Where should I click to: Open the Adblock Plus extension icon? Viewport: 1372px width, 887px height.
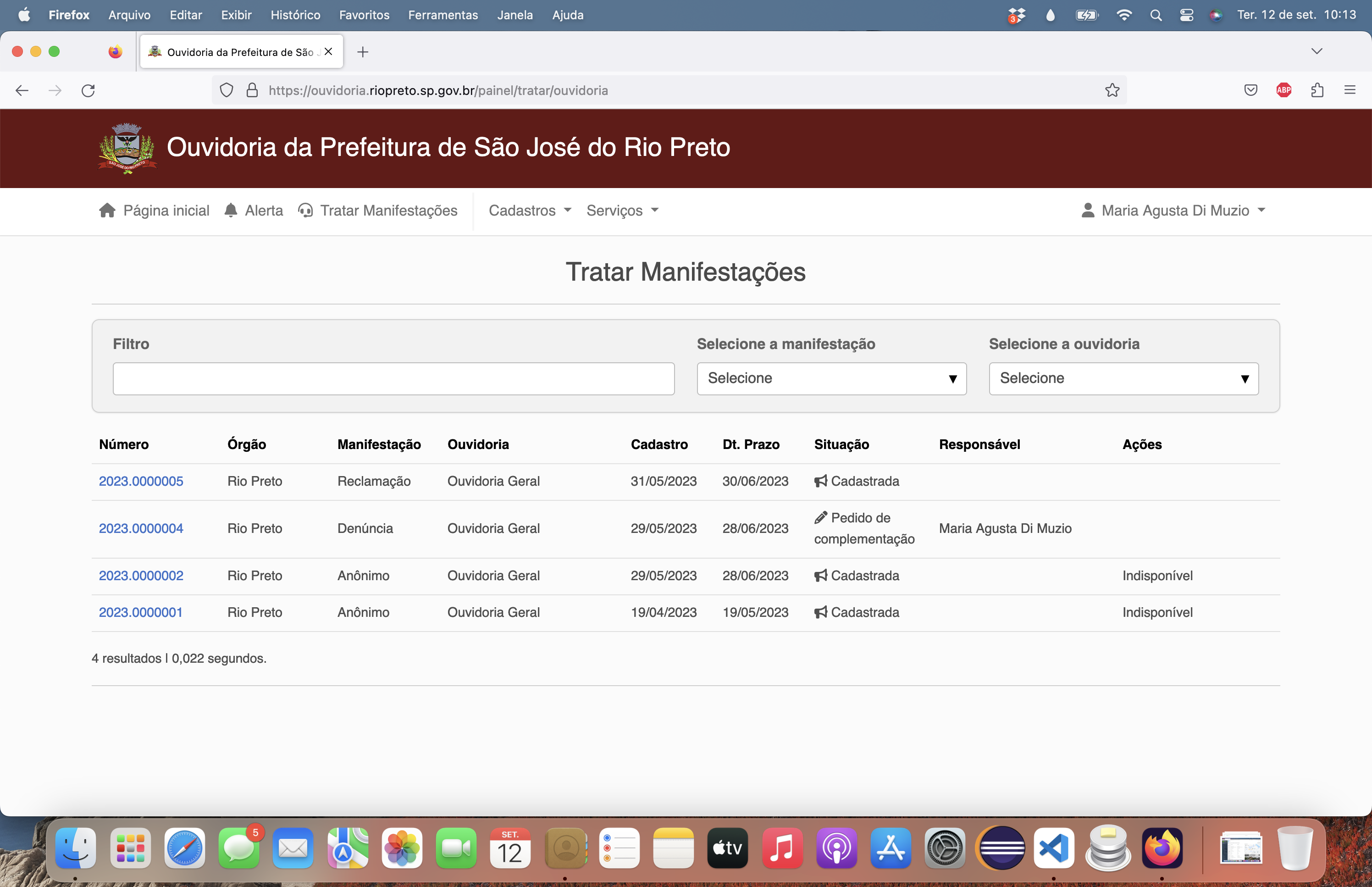pos(1283,90)
